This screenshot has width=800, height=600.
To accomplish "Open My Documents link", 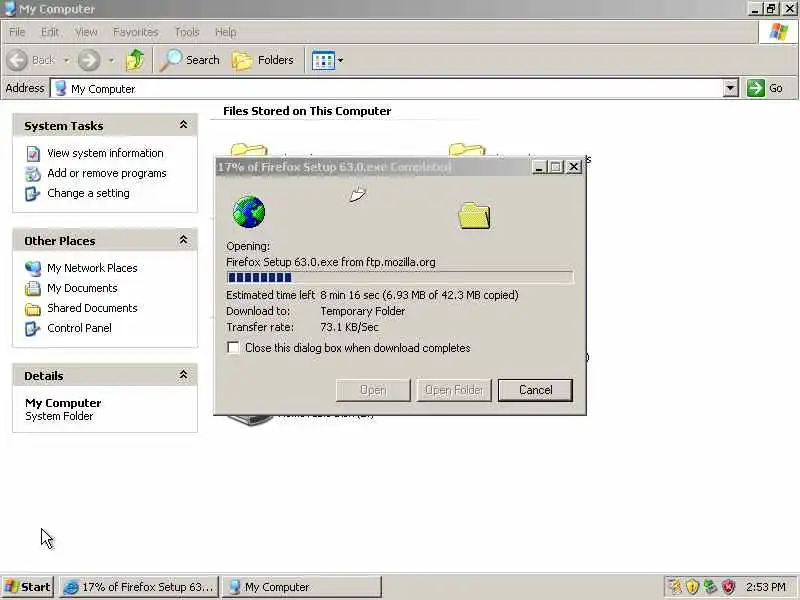I will [x=82, y=288].
